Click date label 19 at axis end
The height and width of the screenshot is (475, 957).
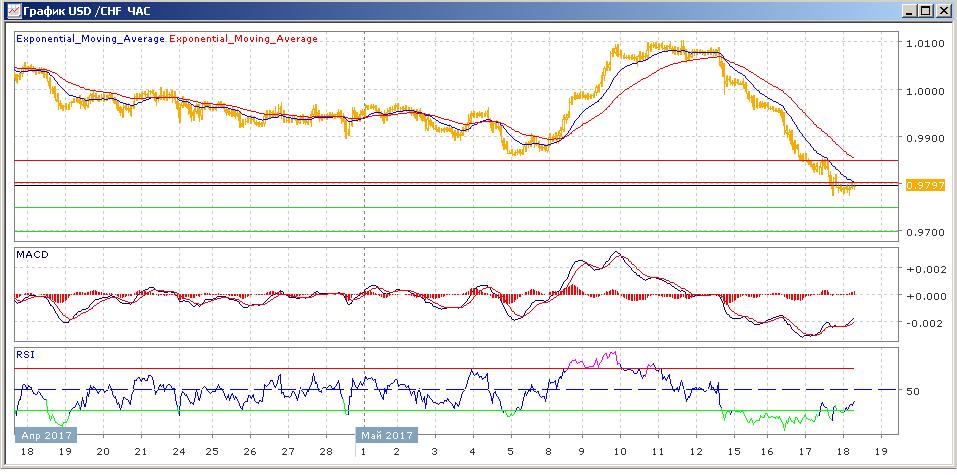click(881, 452)
